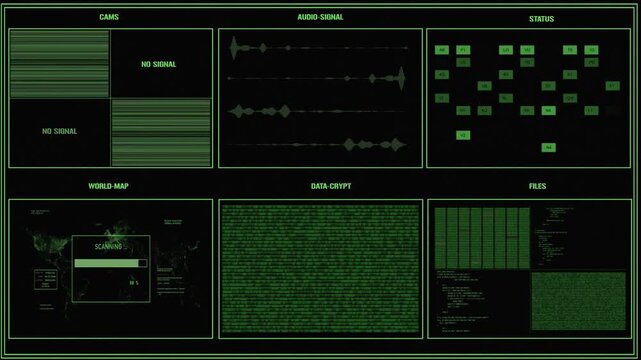Select the K2 status box
The height and width of the screenshot is (360, 641).
[x=484, y=111]
